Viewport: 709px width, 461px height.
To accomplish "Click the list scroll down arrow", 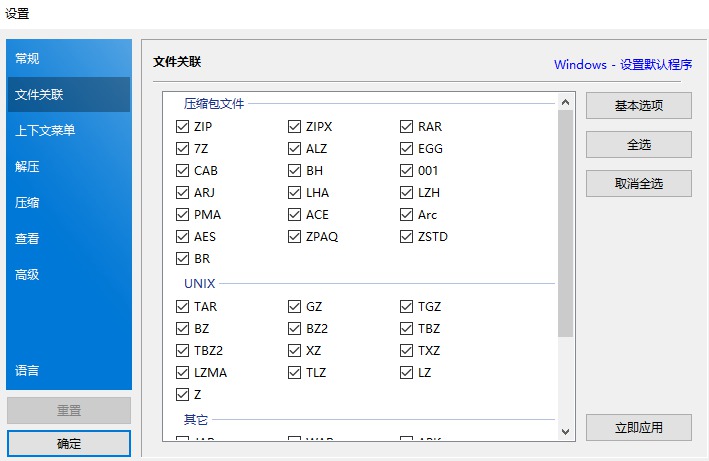I will tap(565, 432).
